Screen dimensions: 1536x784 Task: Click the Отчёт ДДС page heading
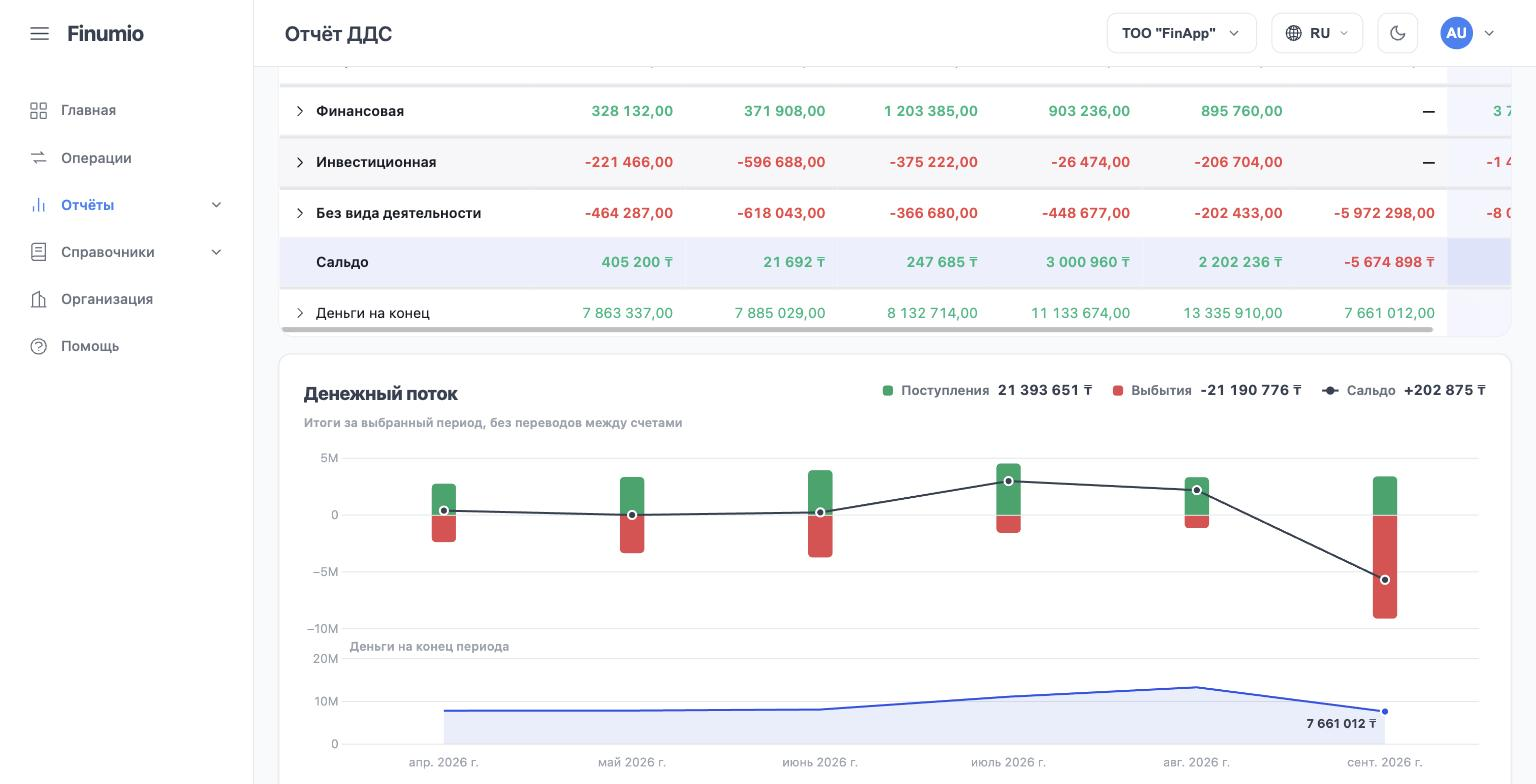[338, 34]
